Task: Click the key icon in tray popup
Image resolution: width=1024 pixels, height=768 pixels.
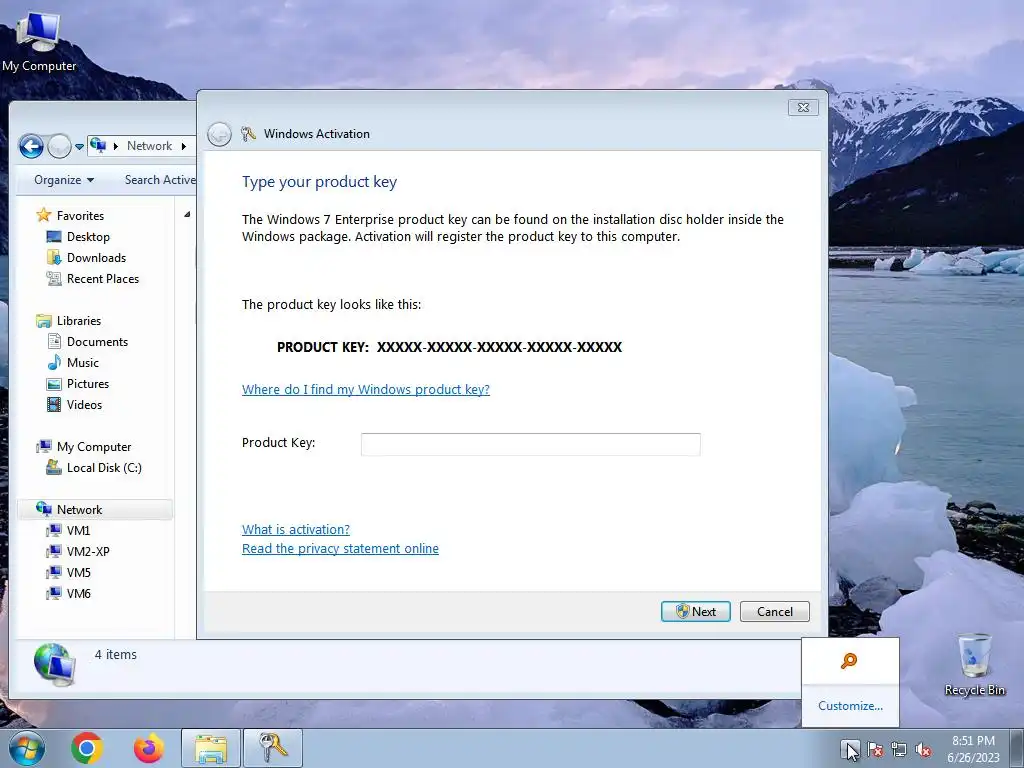Action: point(849,661)
